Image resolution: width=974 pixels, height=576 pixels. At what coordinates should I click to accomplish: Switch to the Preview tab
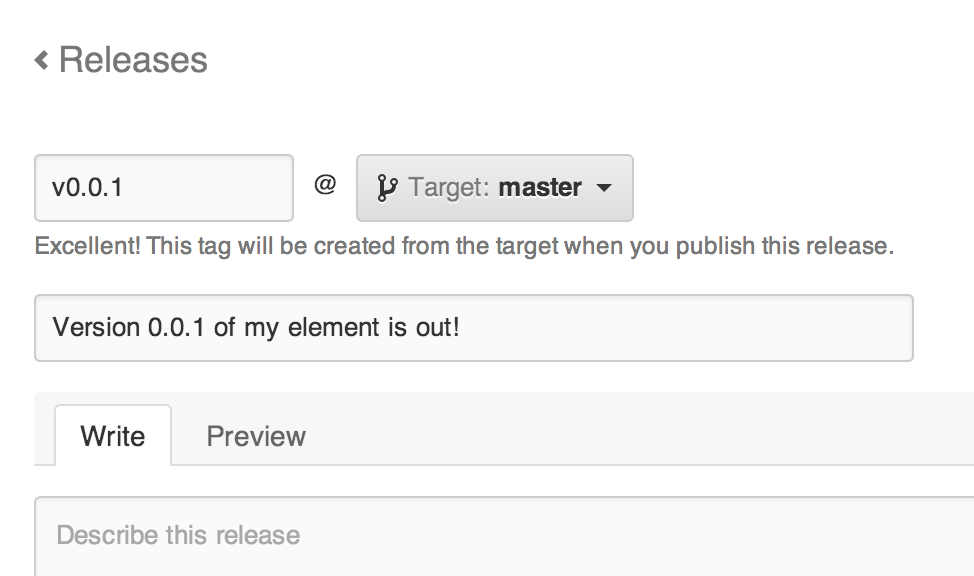coord(256,435)
